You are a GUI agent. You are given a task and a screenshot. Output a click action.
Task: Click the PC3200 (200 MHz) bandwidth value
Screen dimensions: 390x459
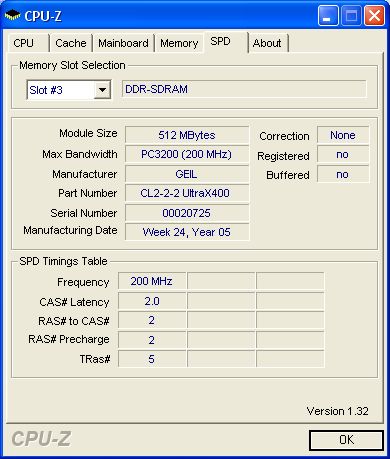click(187, 154)
